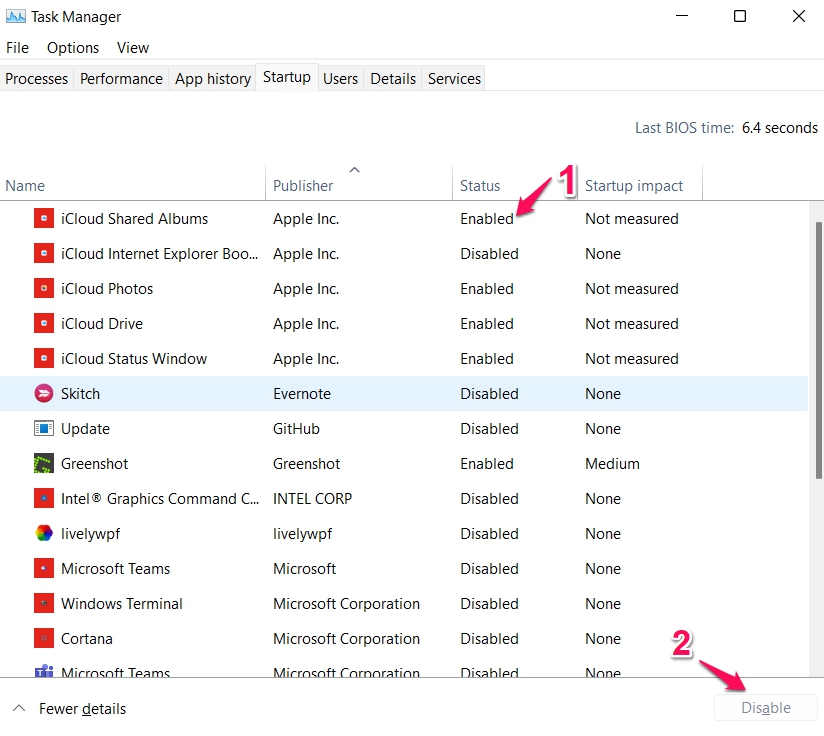824x736 pixels.
Task: Click the iCloud Shared Albums row icon
Action: pos(44,218)
